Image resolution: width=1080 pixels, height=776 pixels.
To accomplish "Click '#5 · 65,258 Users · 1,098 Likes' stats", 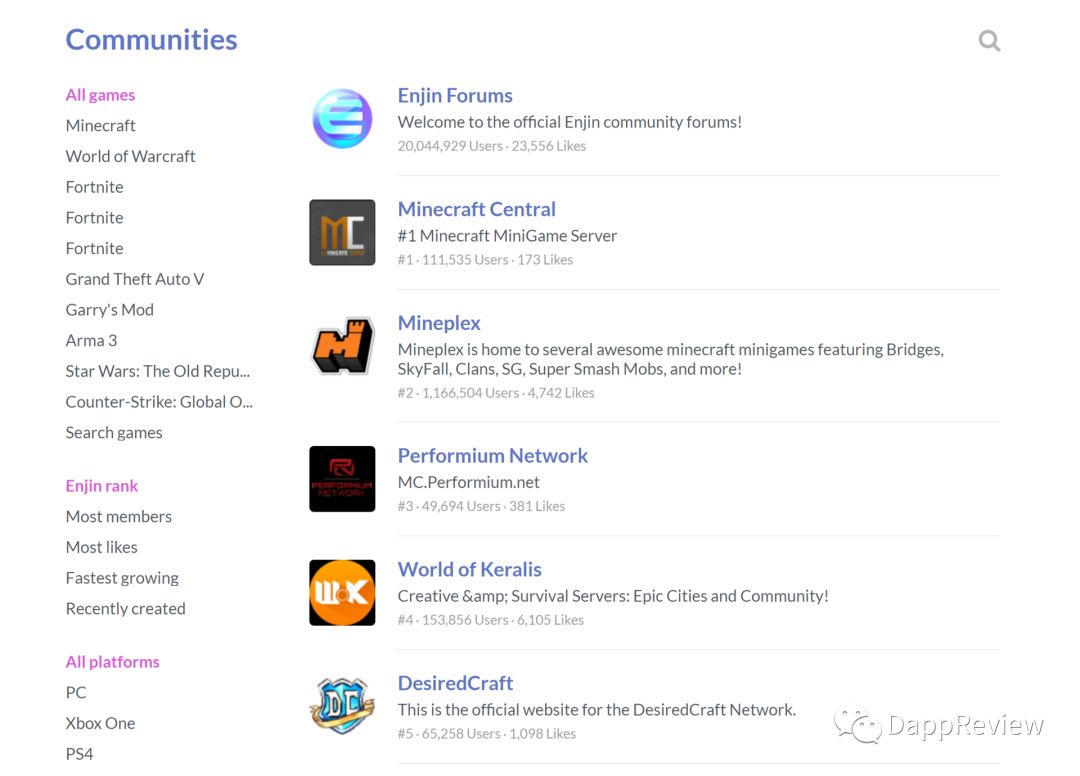I will tap(487, 734).
